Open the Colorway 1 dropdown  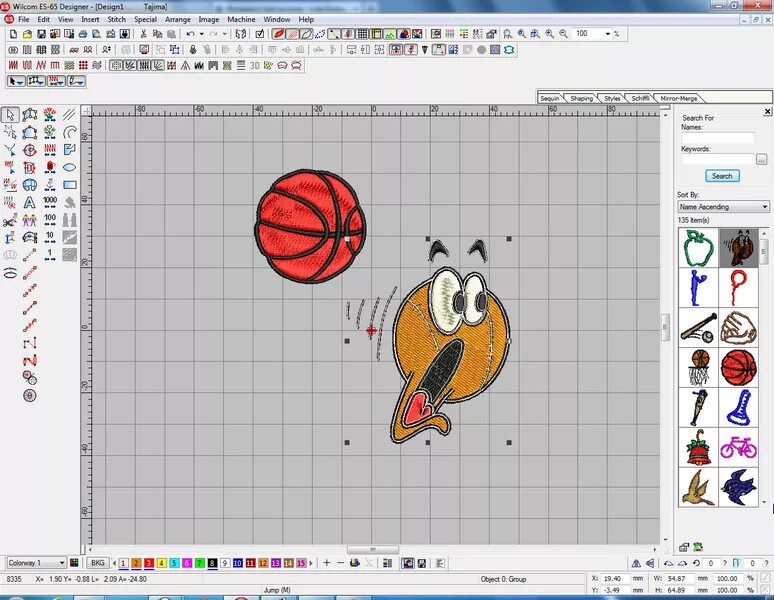coord(37,562)
